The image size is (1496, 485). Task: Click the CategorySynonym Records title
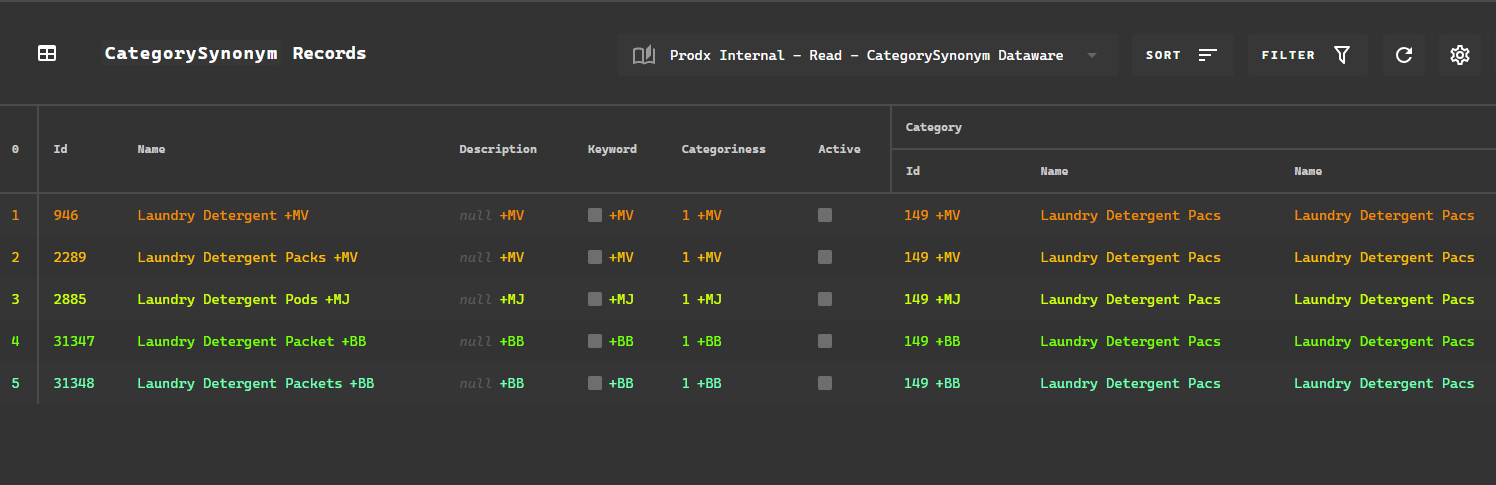coord(235,54)
